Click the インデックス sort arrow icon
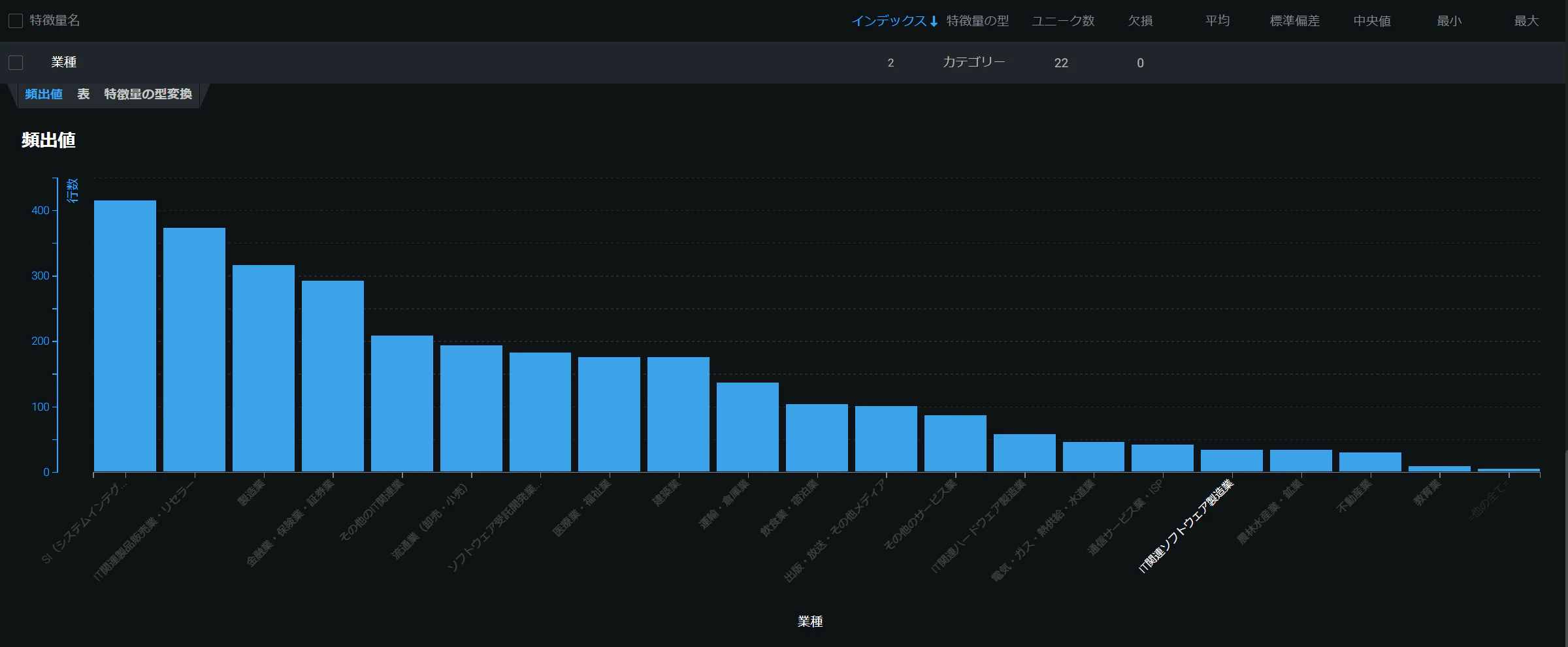Image resolution: width=1568 pixels, height=647 pixels. click(934, 22)
